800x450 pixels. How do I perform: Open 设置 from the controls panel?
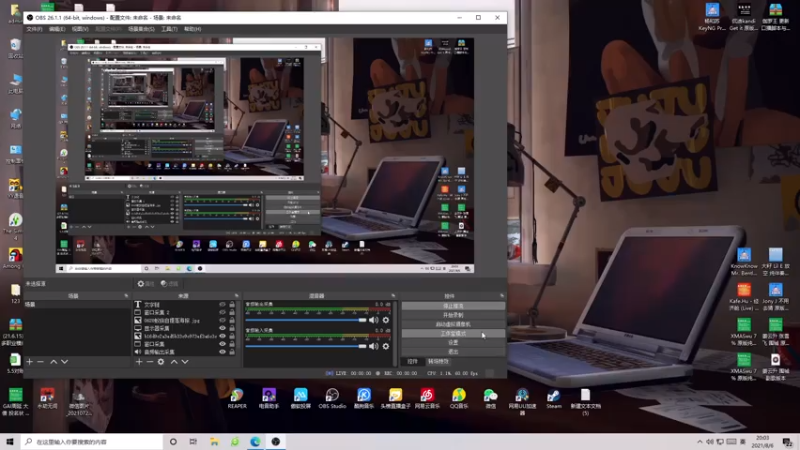(453, 343)
